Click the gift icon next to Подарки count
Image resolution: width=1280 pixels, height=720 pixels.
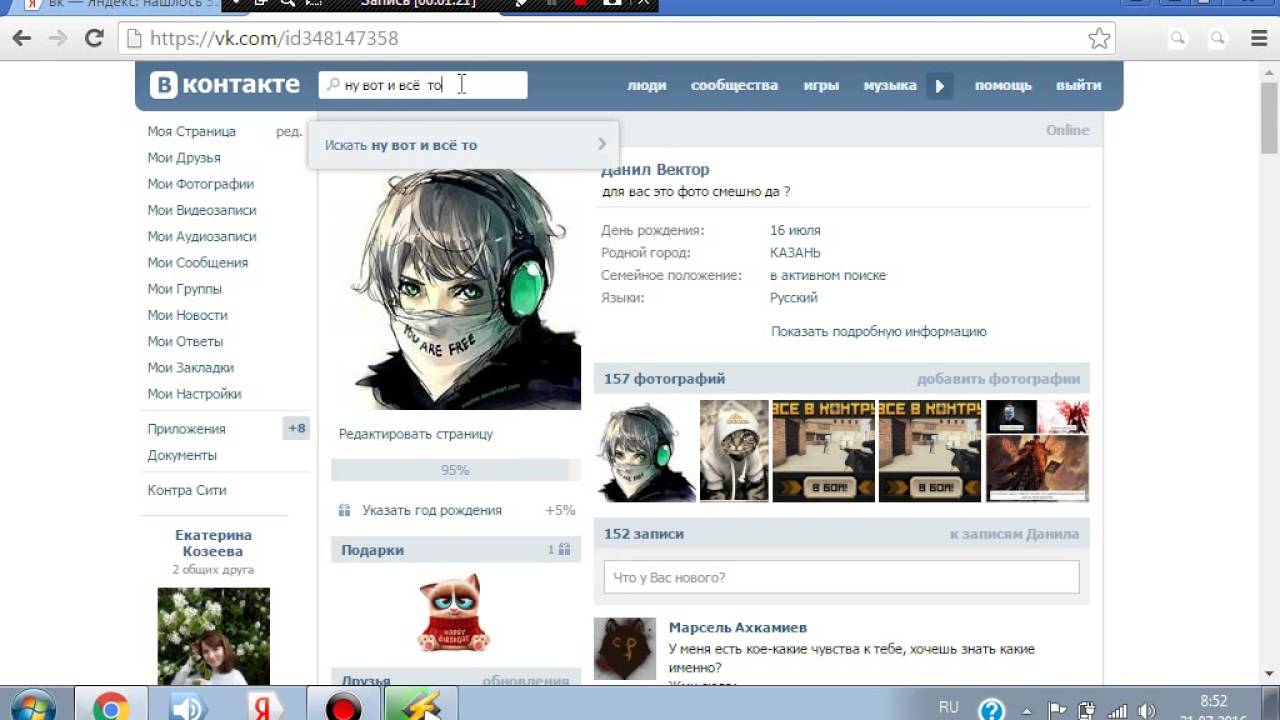(x=564, y=550)
